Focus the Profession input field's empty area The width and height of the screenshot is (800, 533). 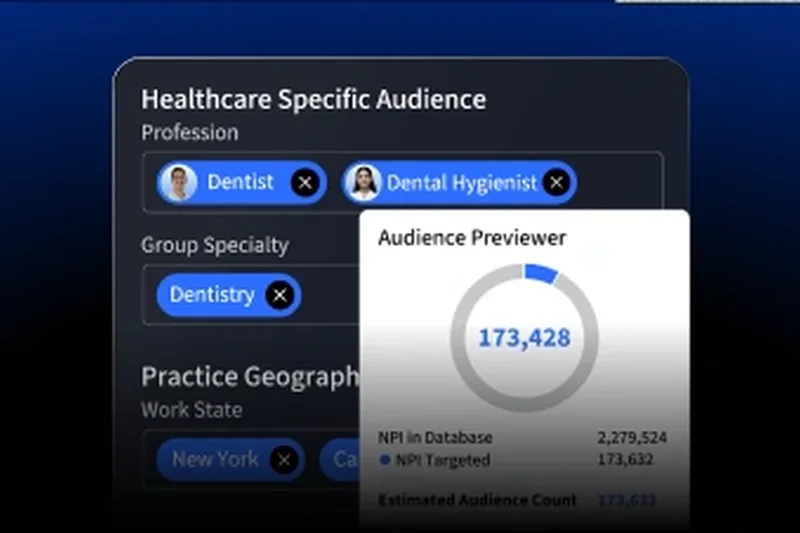pos(620,183)
